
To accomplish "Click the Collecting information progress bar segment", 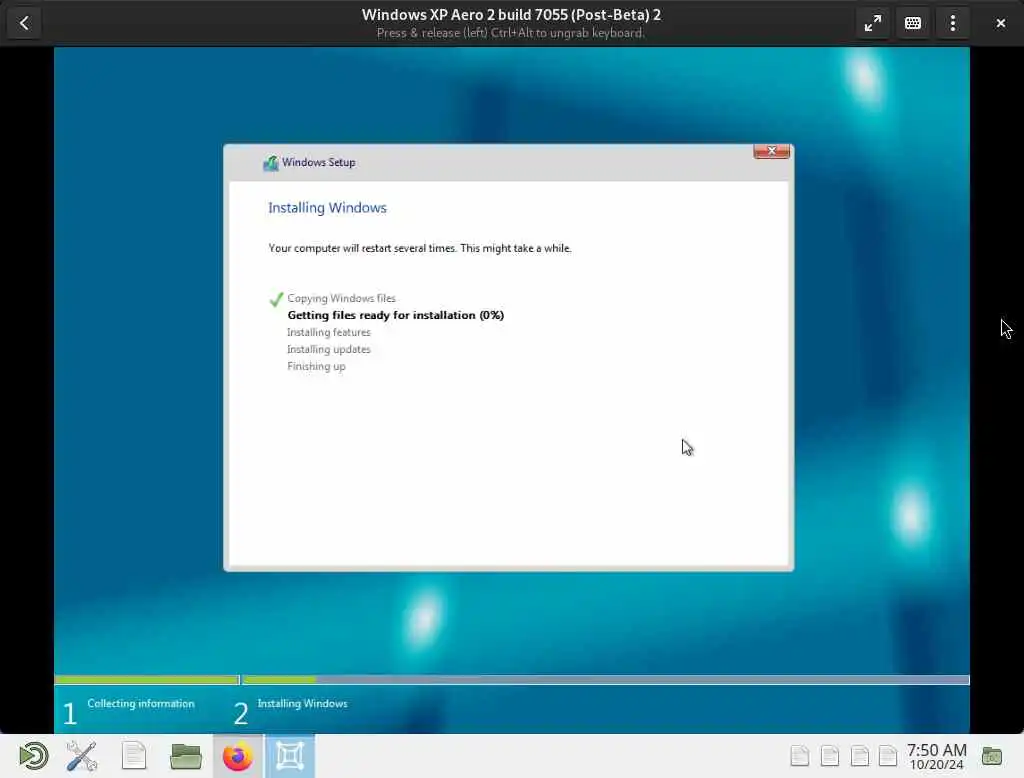I will tap(147, 680).
